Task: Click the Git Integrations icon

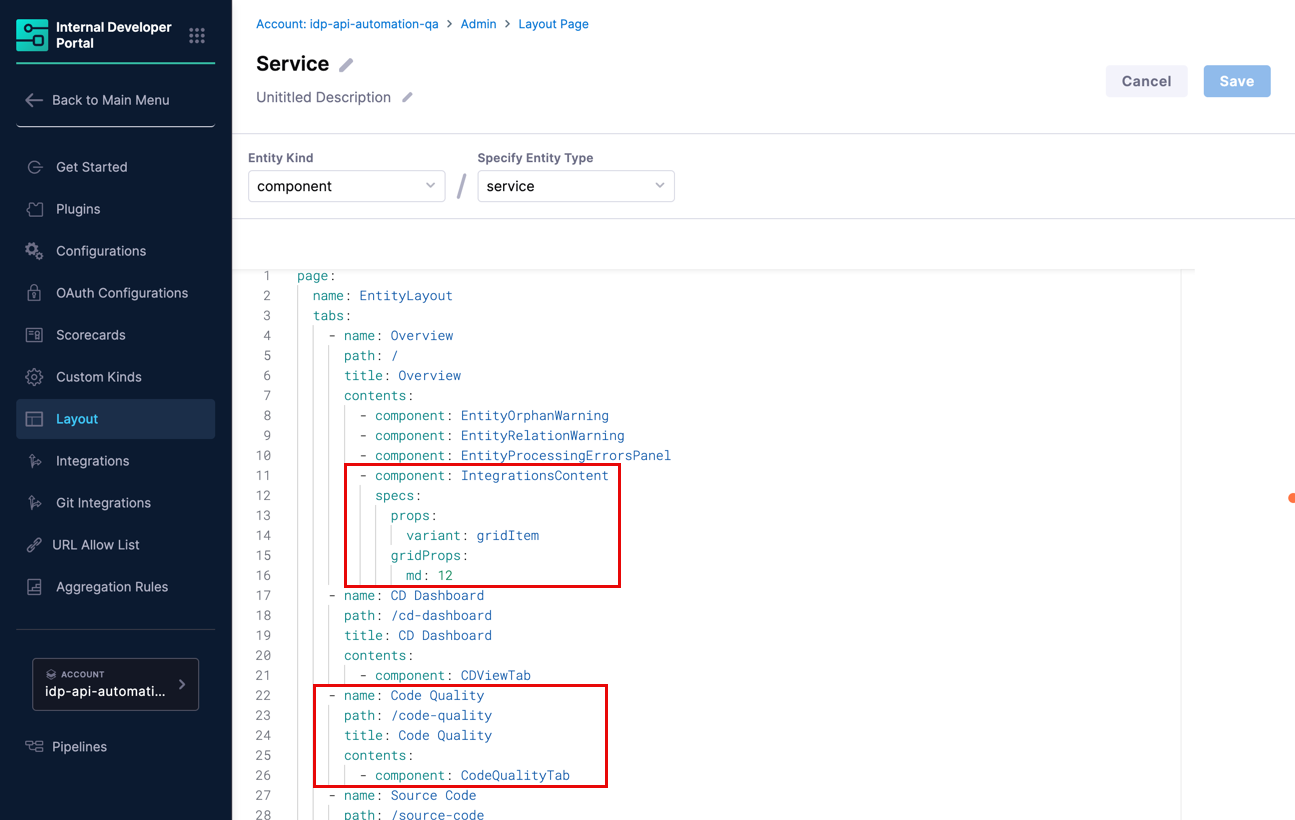Action: tap(35, 503)
